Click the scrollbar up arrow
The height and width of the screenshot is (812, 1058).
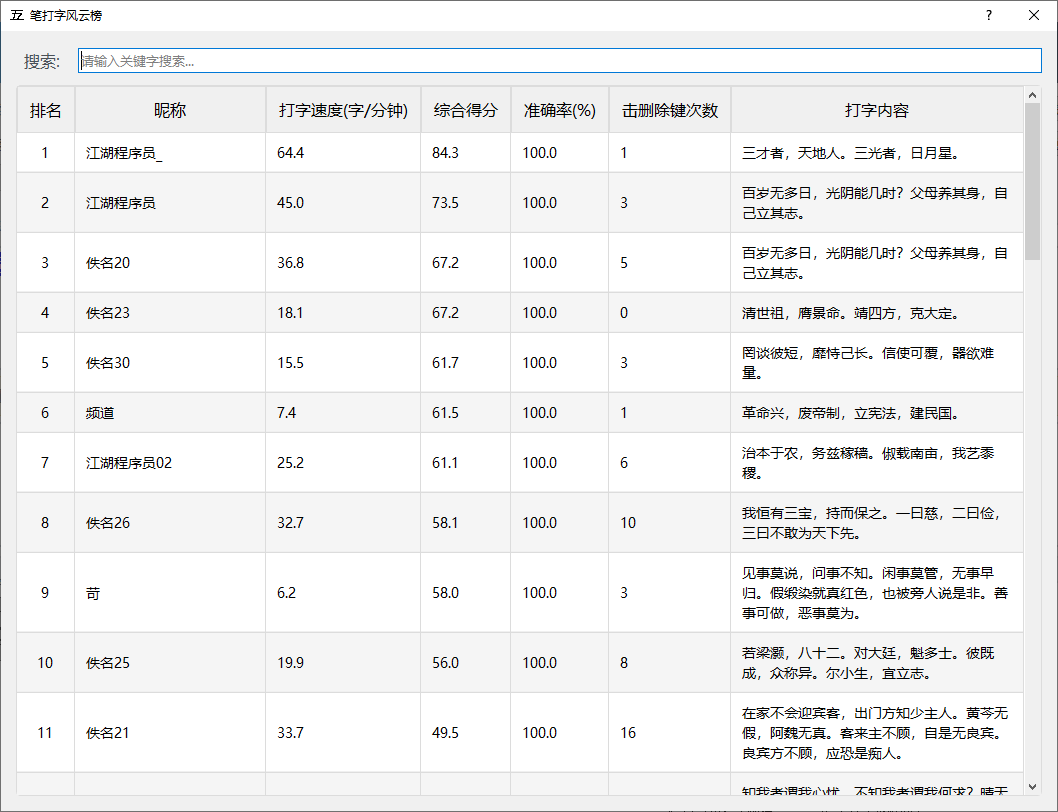(x=1033, y=95)
